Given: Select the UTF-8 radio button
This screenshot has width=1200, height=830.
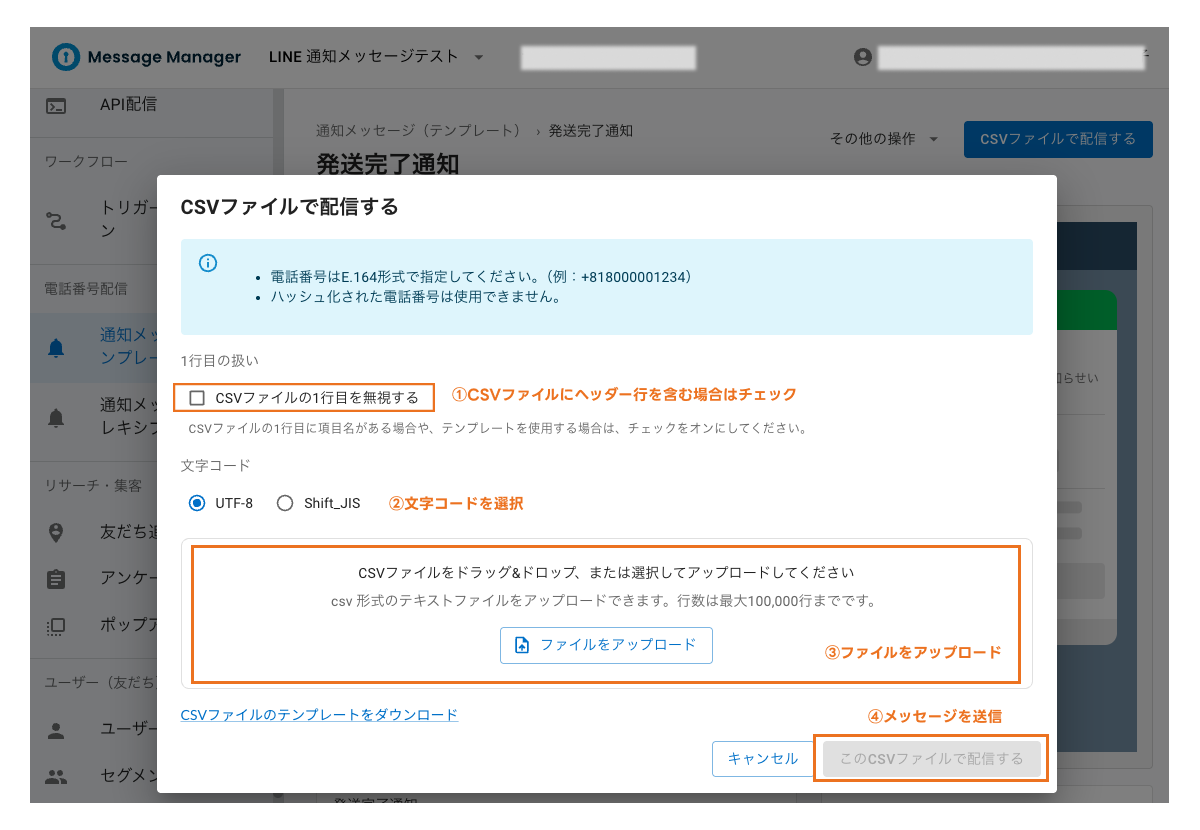Looking at the screenshot, I should (x=196, y=503).
